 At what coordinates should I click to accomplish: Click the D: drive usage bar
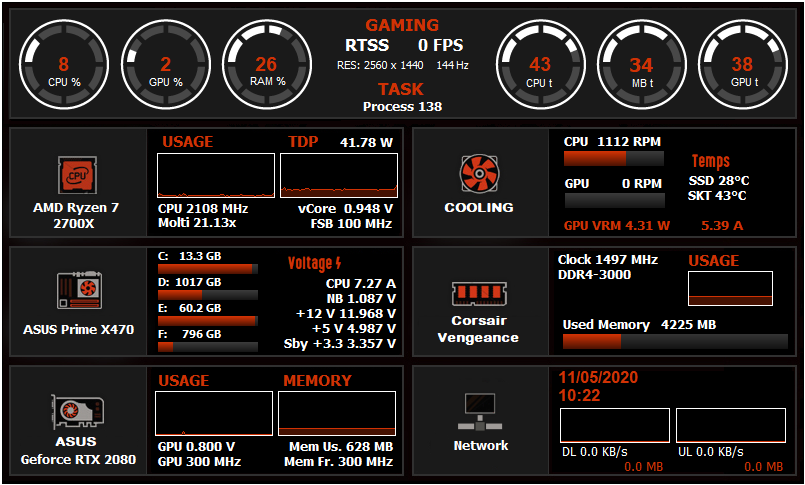208,295
